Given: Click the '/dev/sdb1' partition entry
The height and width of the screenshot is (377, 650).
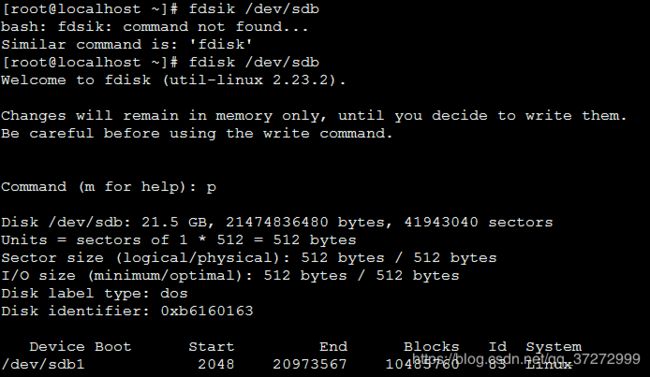Looking at the screenshot, I should (43, 365).
